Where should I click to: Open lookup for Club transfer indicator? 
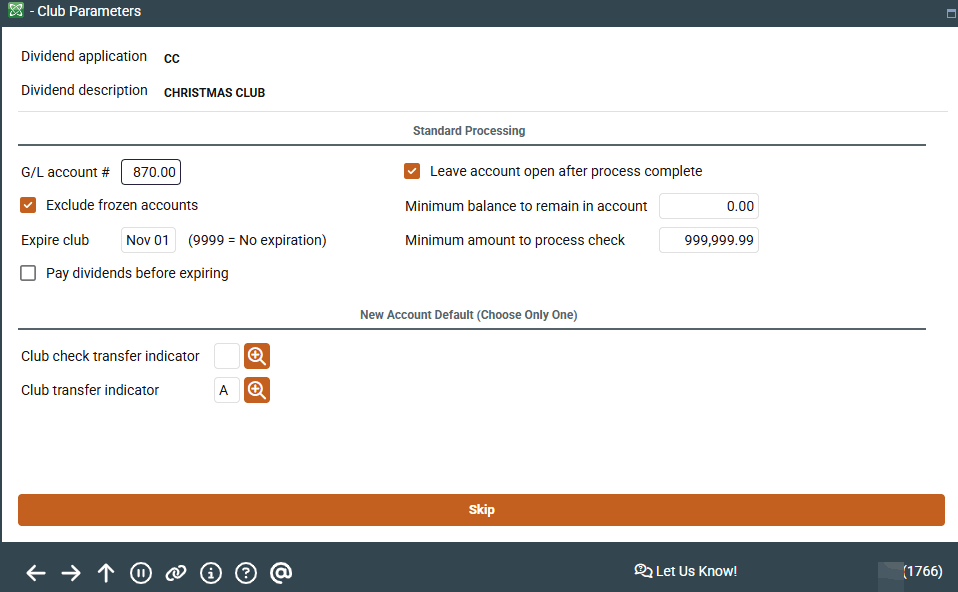(257, 390)
